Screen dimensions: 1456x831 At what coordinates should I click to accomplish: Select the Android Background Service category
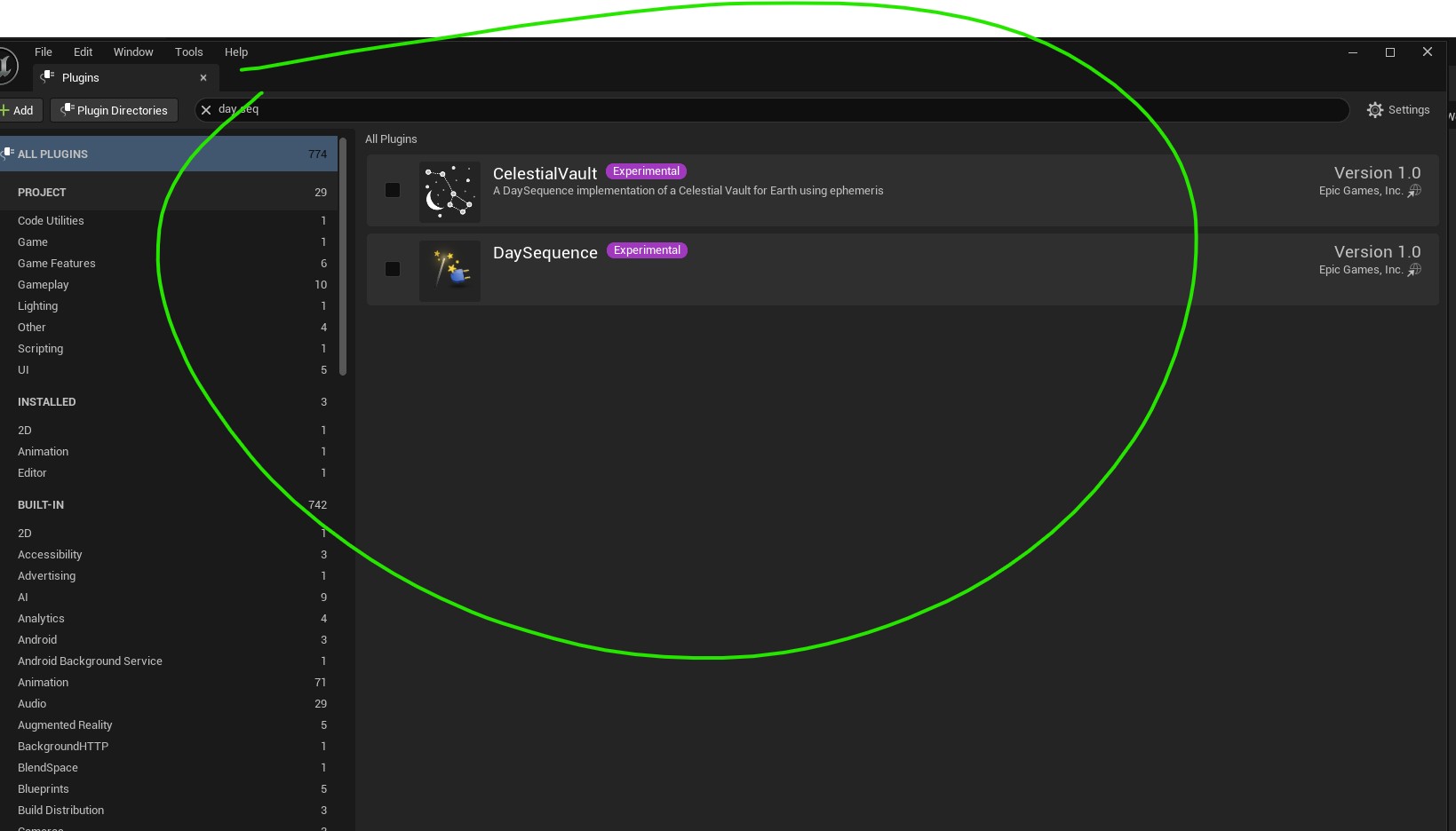[x=169, y=661]
